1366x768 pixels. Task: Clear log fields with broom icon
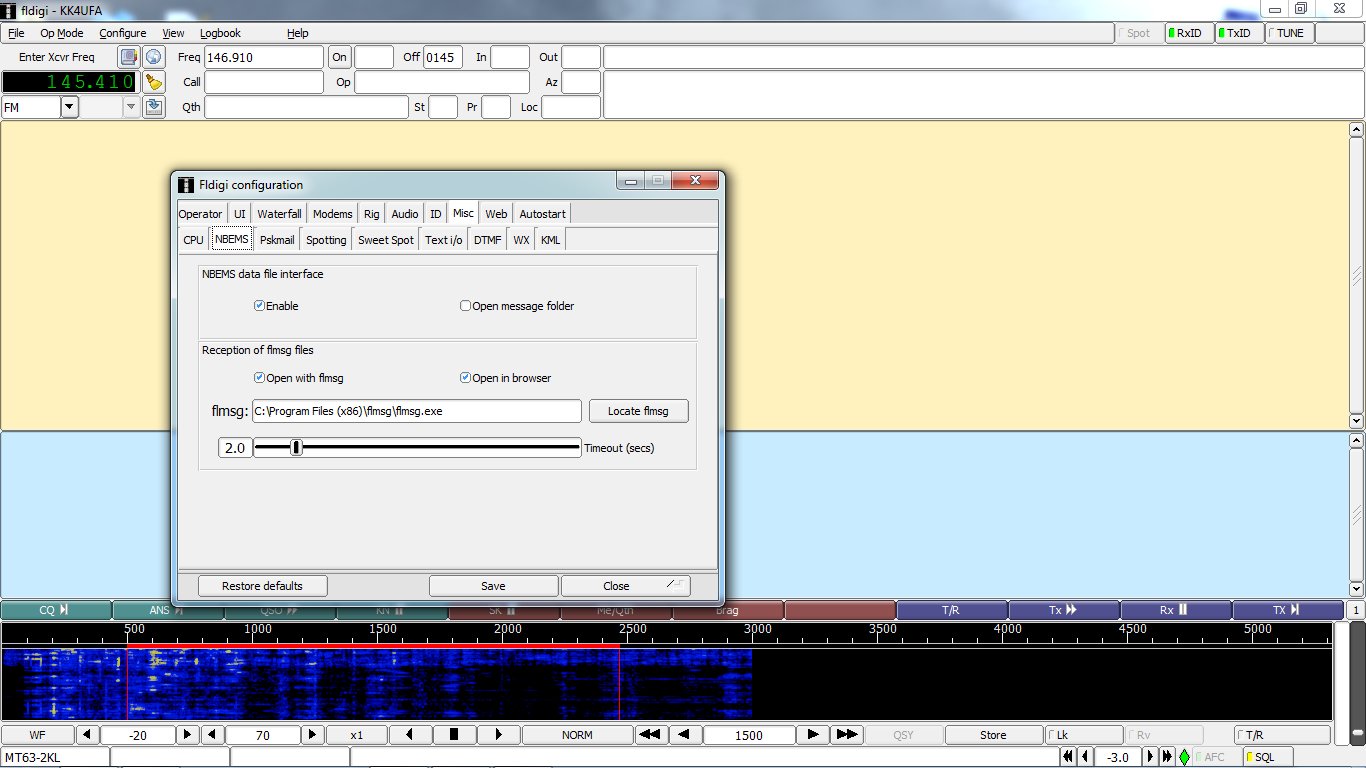153,82
